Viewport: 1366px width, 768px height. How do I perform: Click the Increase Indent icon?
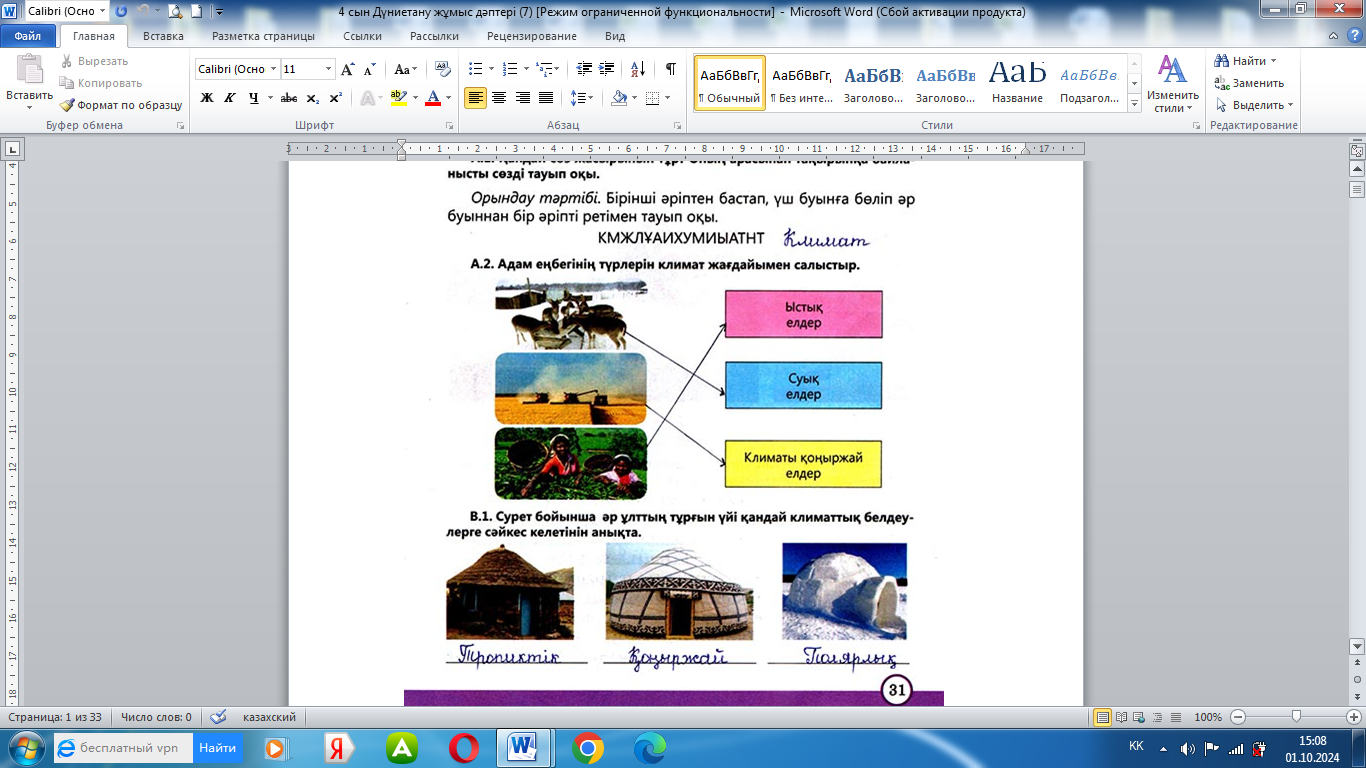pos(606,69)
